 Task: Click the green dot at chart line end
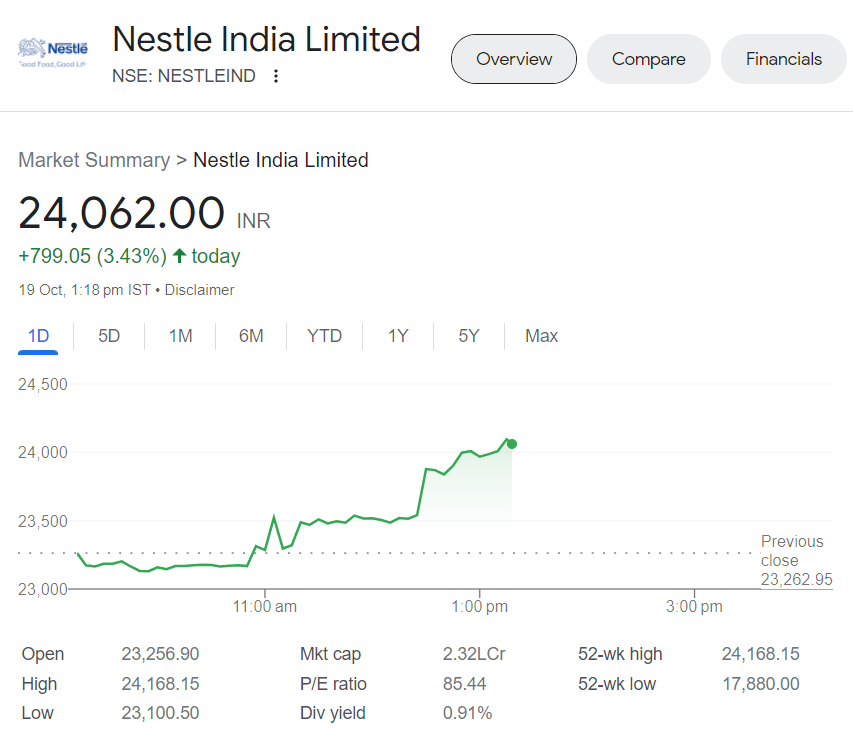tap(512, 444)
